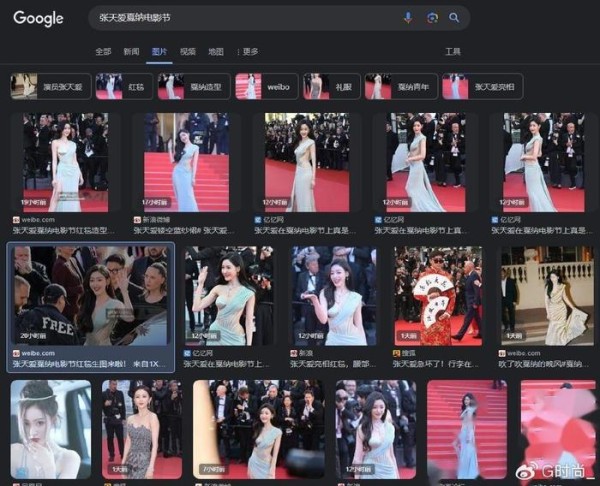
Task: Open the 17小时前 image on red stairs
Action: (186, 162)
